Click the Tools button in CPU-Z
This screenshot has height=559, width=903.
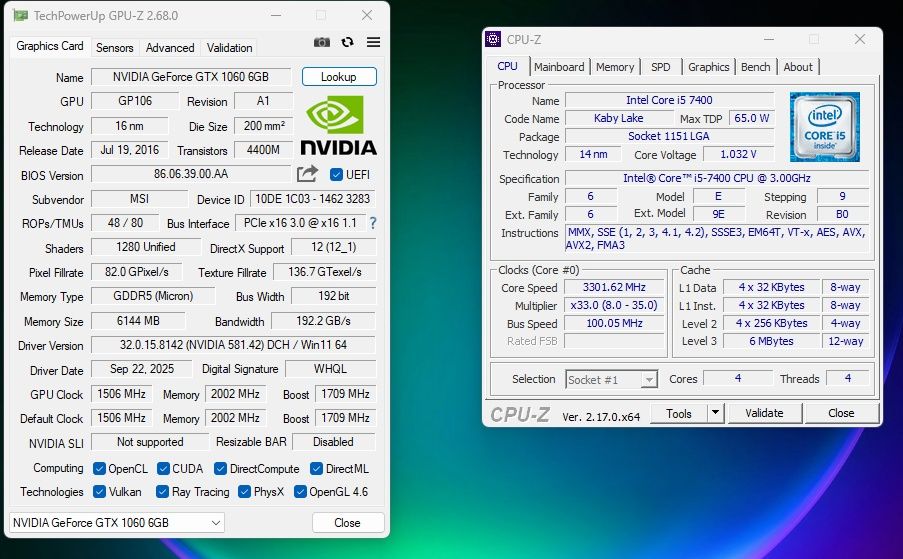click(679, 413)
